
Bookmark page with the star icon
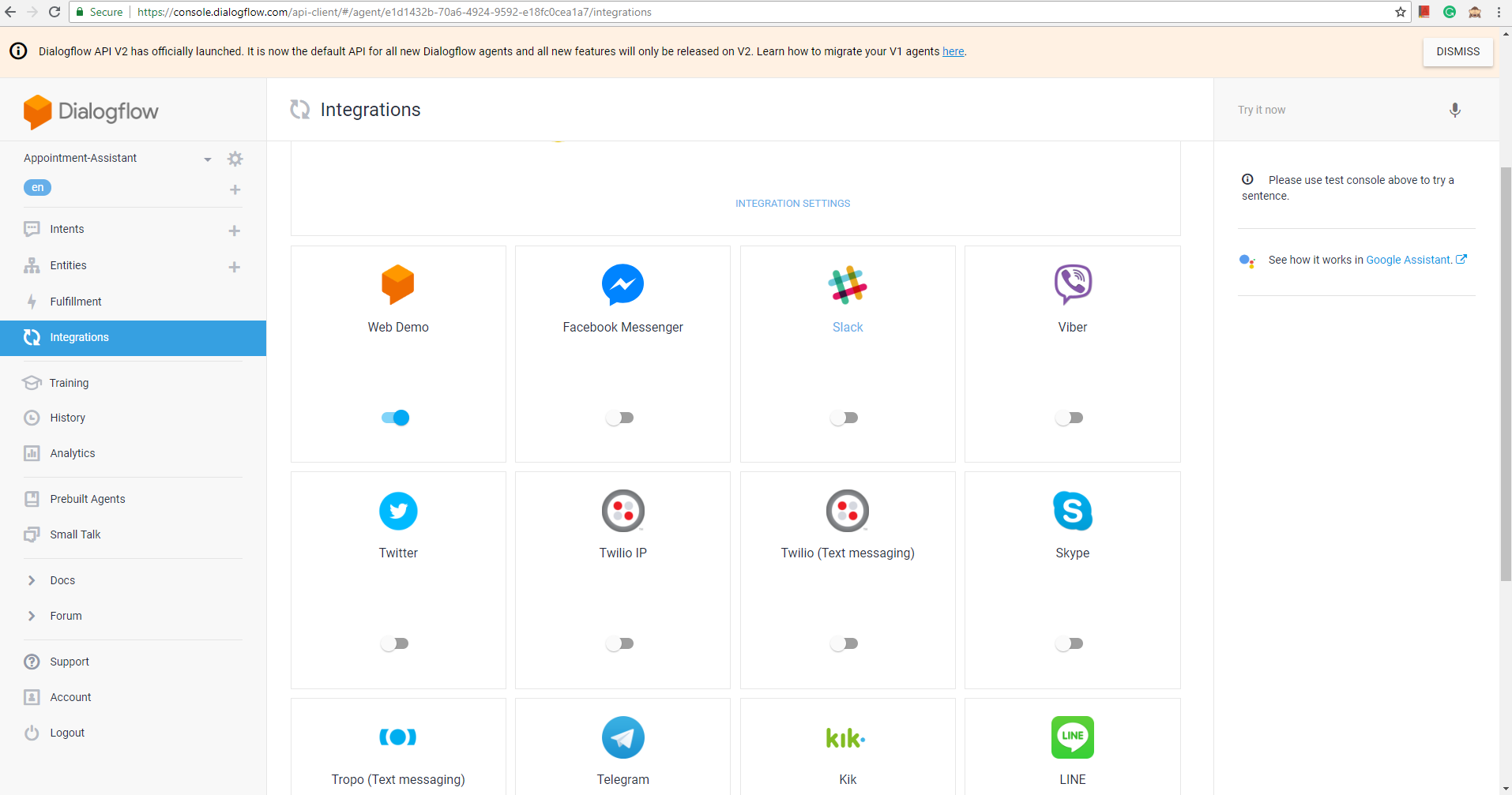pyautogui.click(x=1401, y=12)
